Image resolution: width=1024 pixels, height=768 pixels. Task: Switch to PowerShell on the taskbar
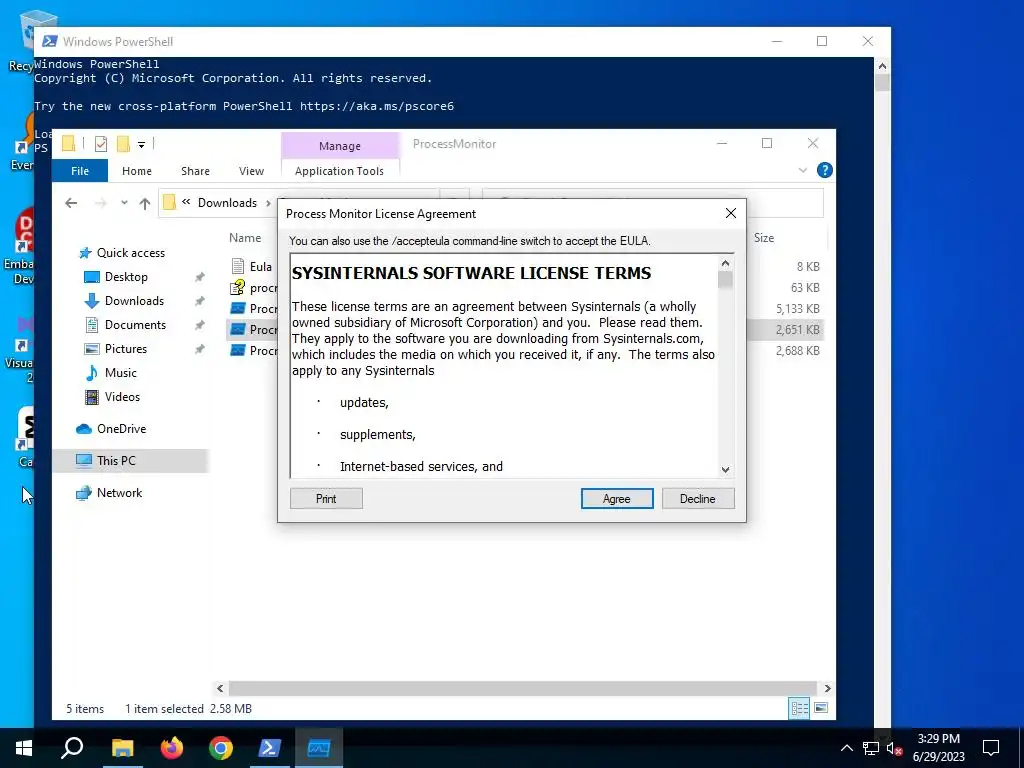coord(270,748)
